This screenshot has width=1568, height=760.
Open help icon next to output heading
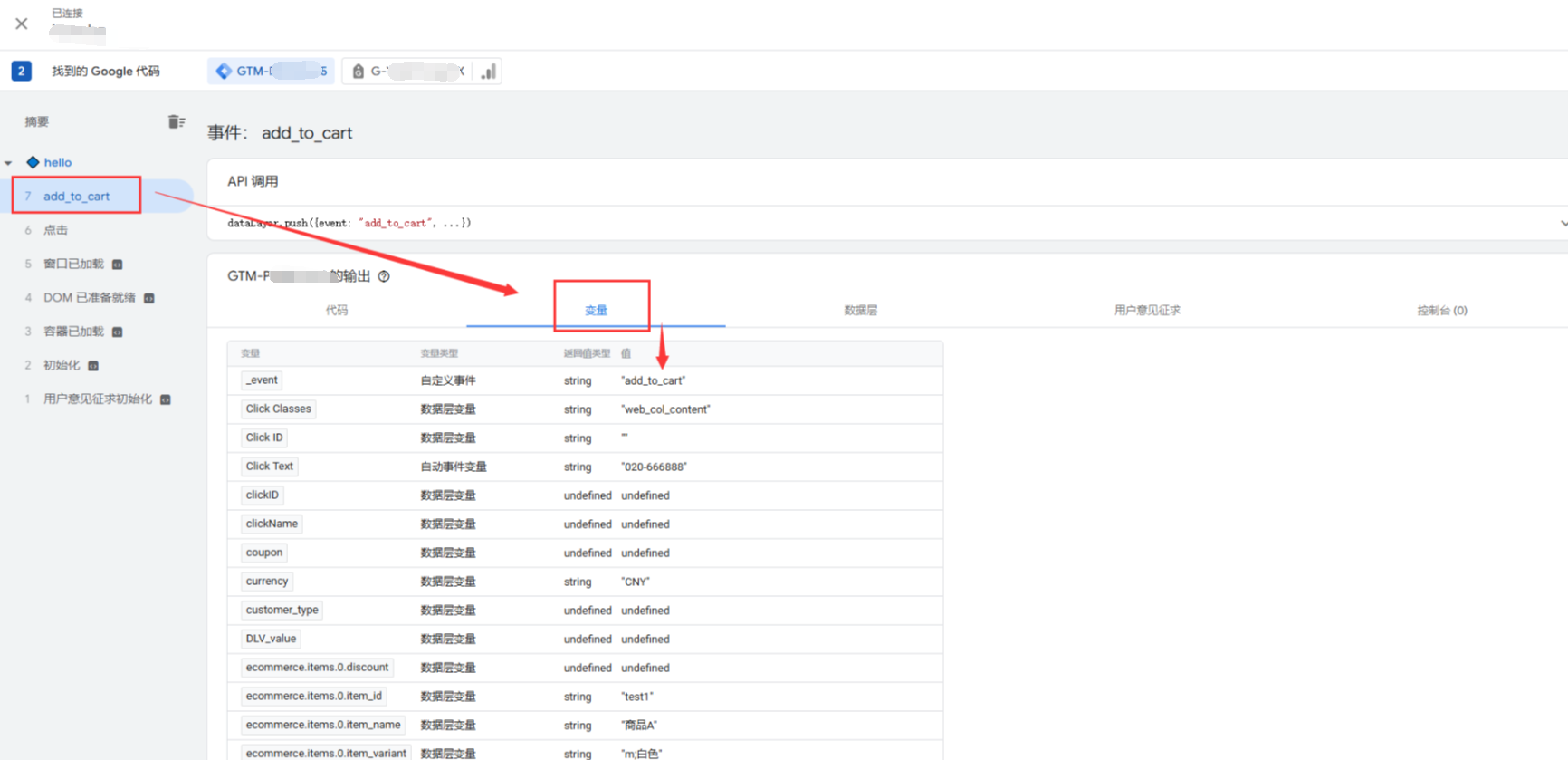pos(384,276)
